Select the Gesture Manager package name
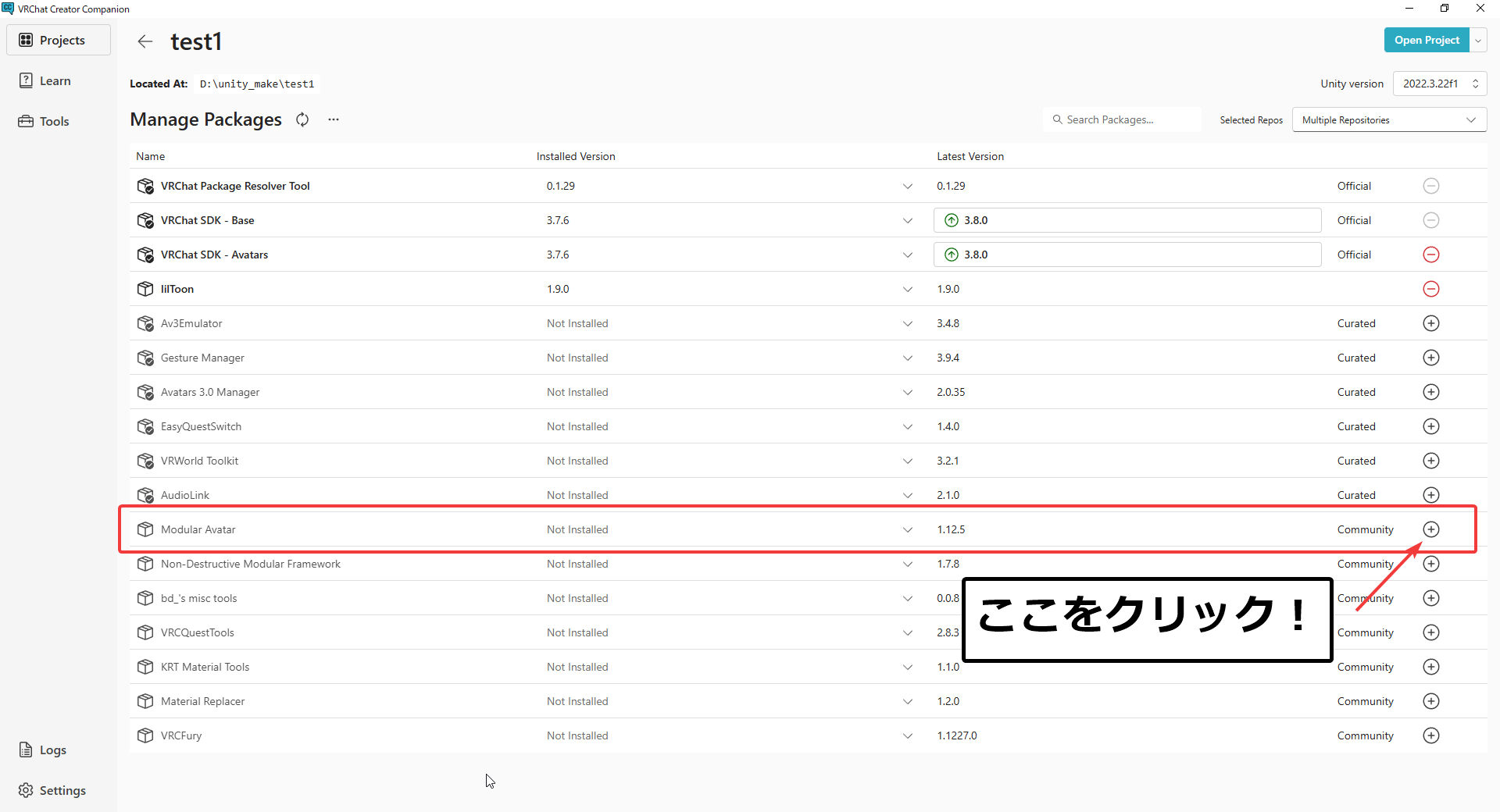Viewport: 1500px width, 812px height. (x=202, y=358)
